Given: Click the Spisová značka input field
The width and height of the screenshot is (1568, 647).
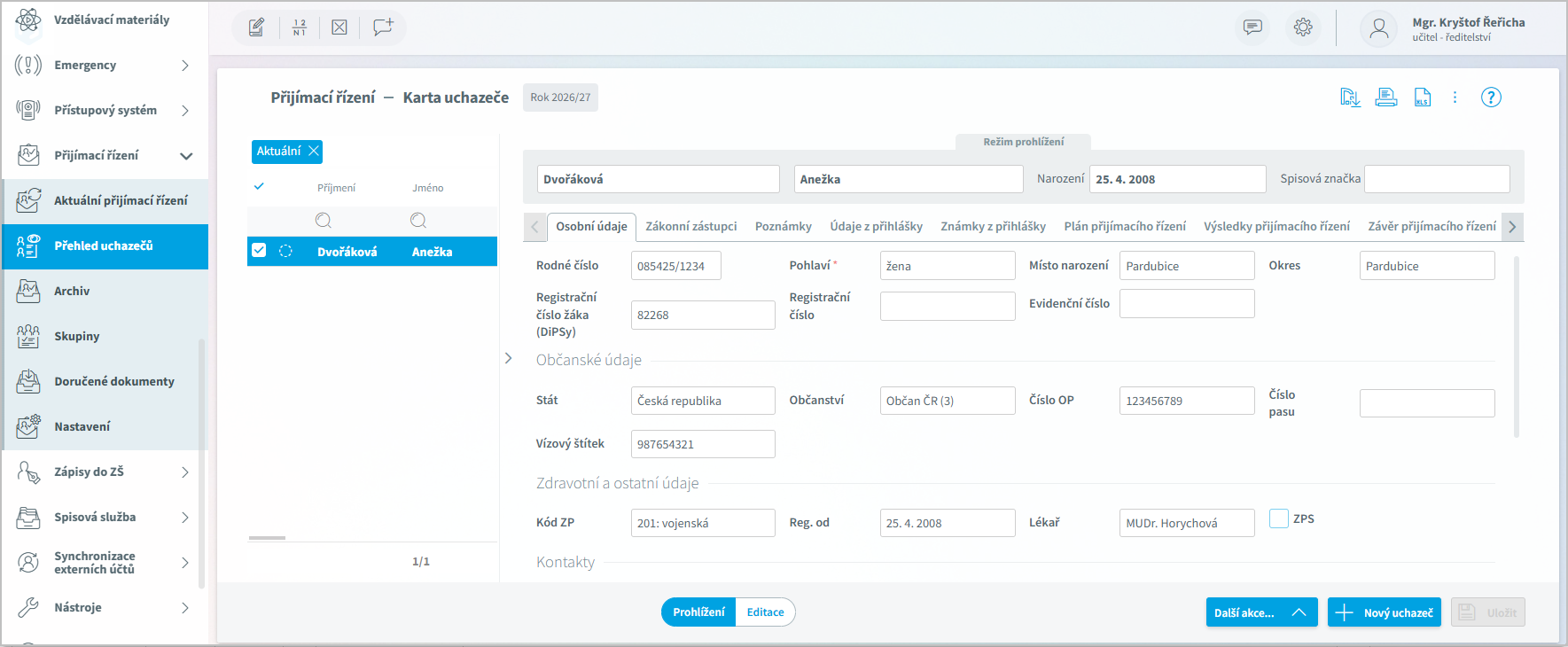Looking at the screenshot, I should (x=1436, y=179).
